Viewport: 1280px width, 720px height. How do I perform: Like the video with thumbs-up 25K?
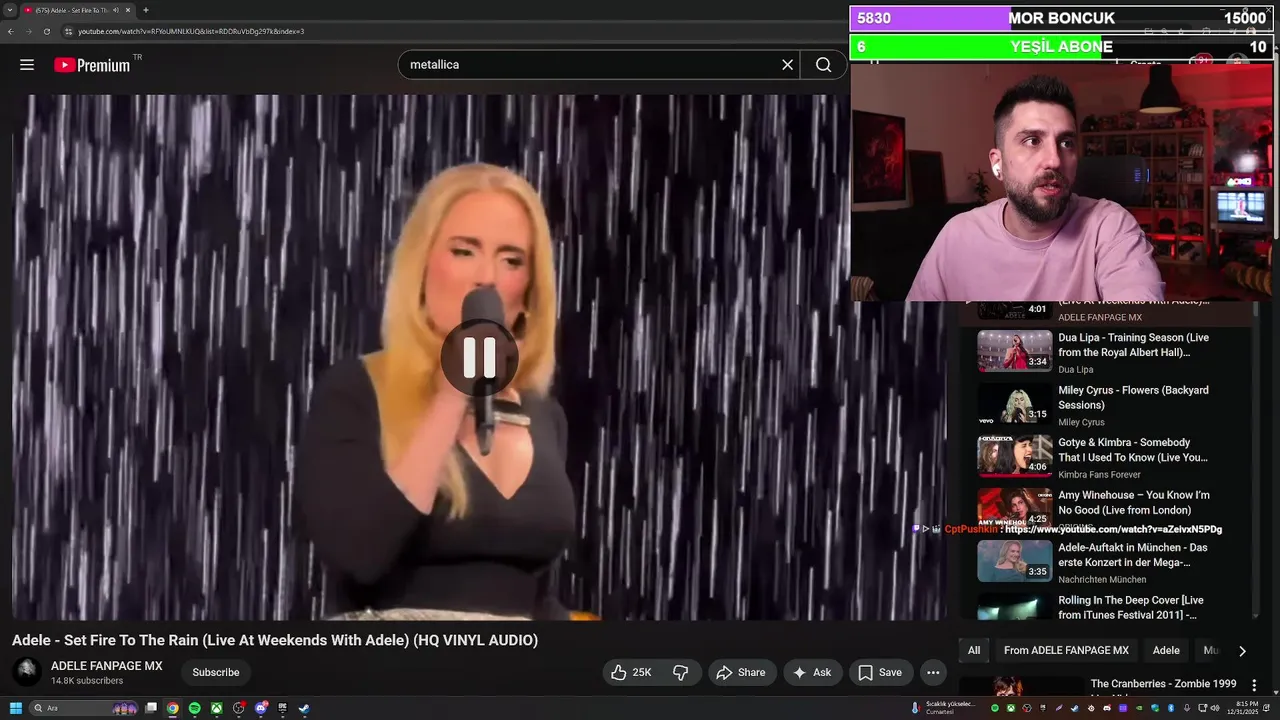point(631,673)
